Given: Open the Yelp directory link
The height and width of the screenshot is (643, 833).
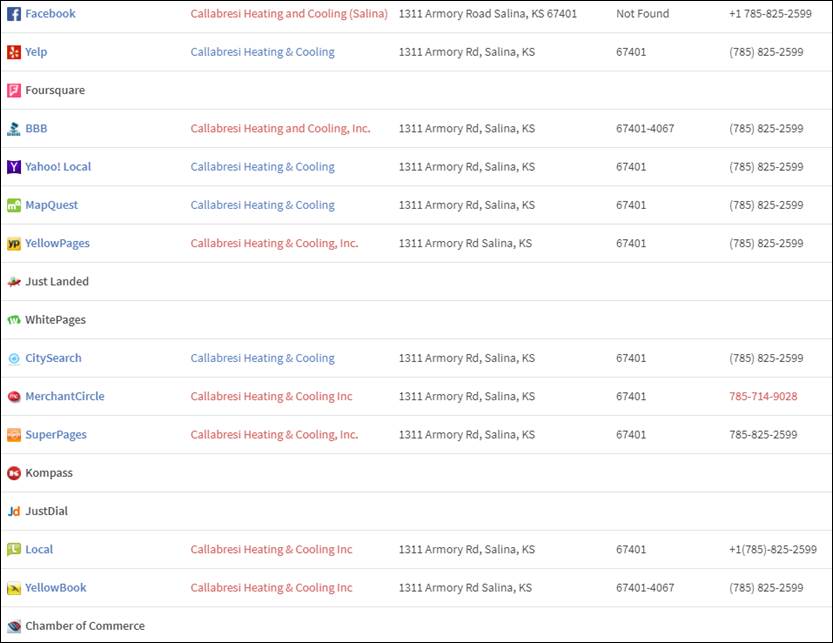Looking at the screenshot, I should [x=36, y=52].
